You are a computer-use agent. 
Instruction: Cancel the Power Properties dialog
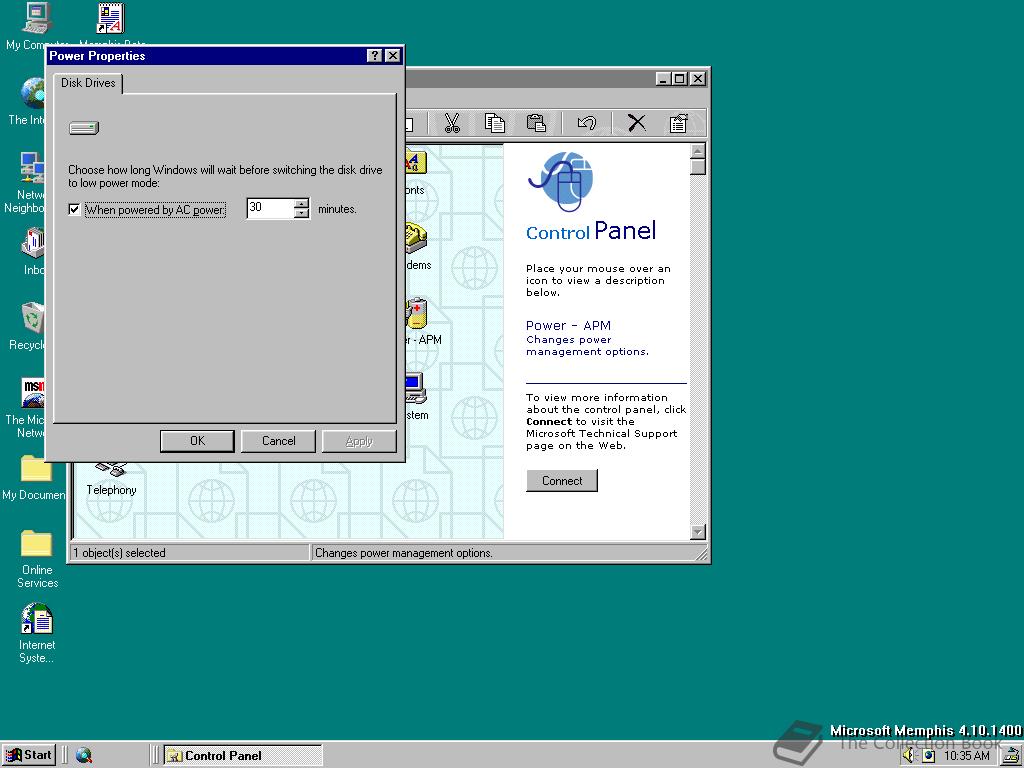(x=278, y=440)
